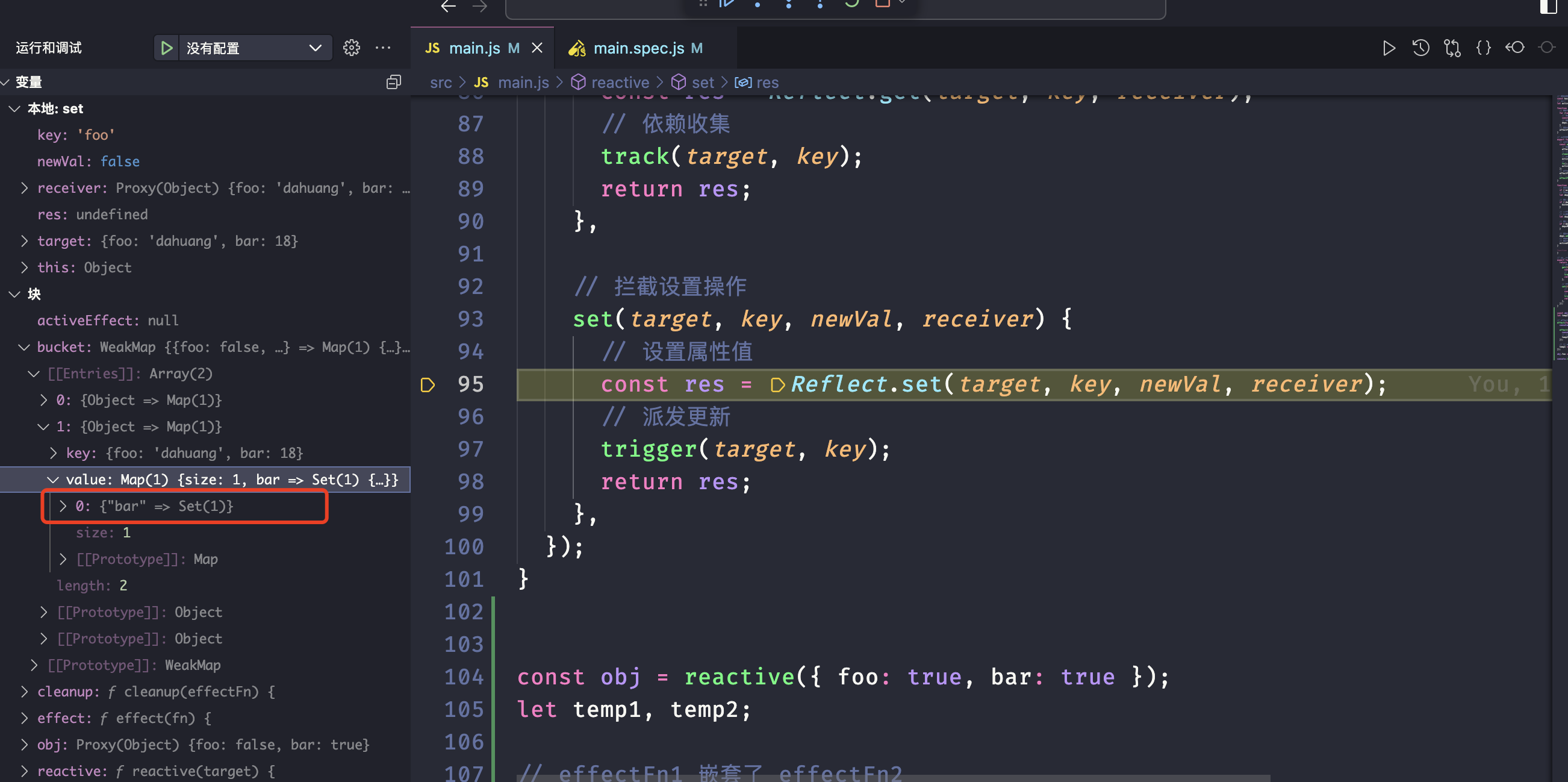Expand the 0: {"bar" => Set(1)} entry
The image size is (1568, 782).
pyautogui.click(x=63, y=506)
